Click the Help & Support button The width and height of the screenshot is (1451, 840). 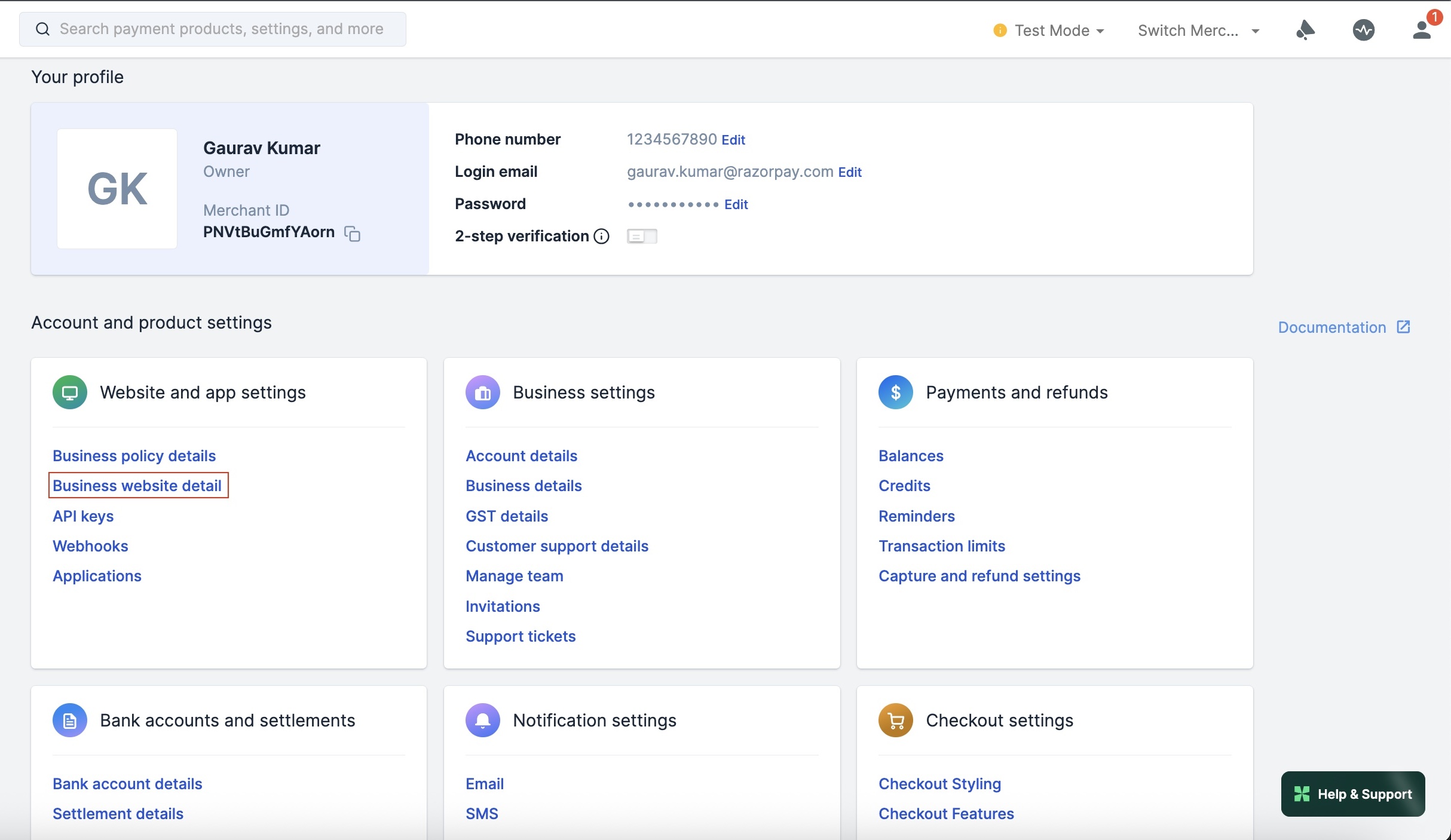(1353, 794)
